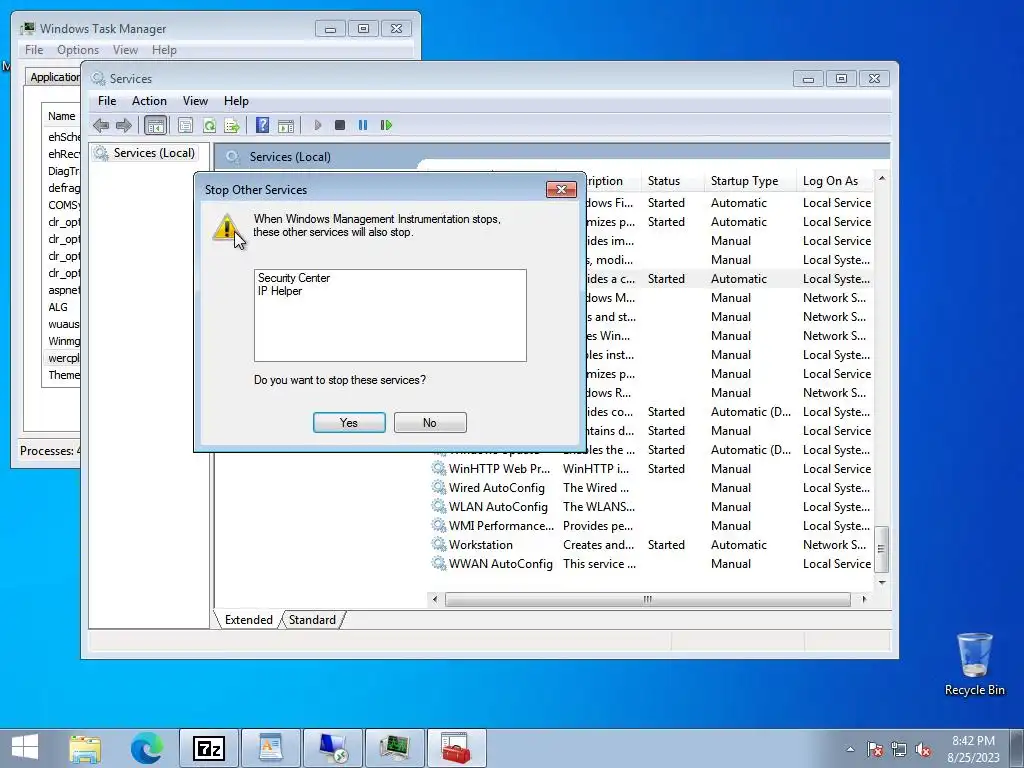The image size is (1024, 768).
Task: Click the services list vertical scroll up arrow
Action: tap(882, 178)
